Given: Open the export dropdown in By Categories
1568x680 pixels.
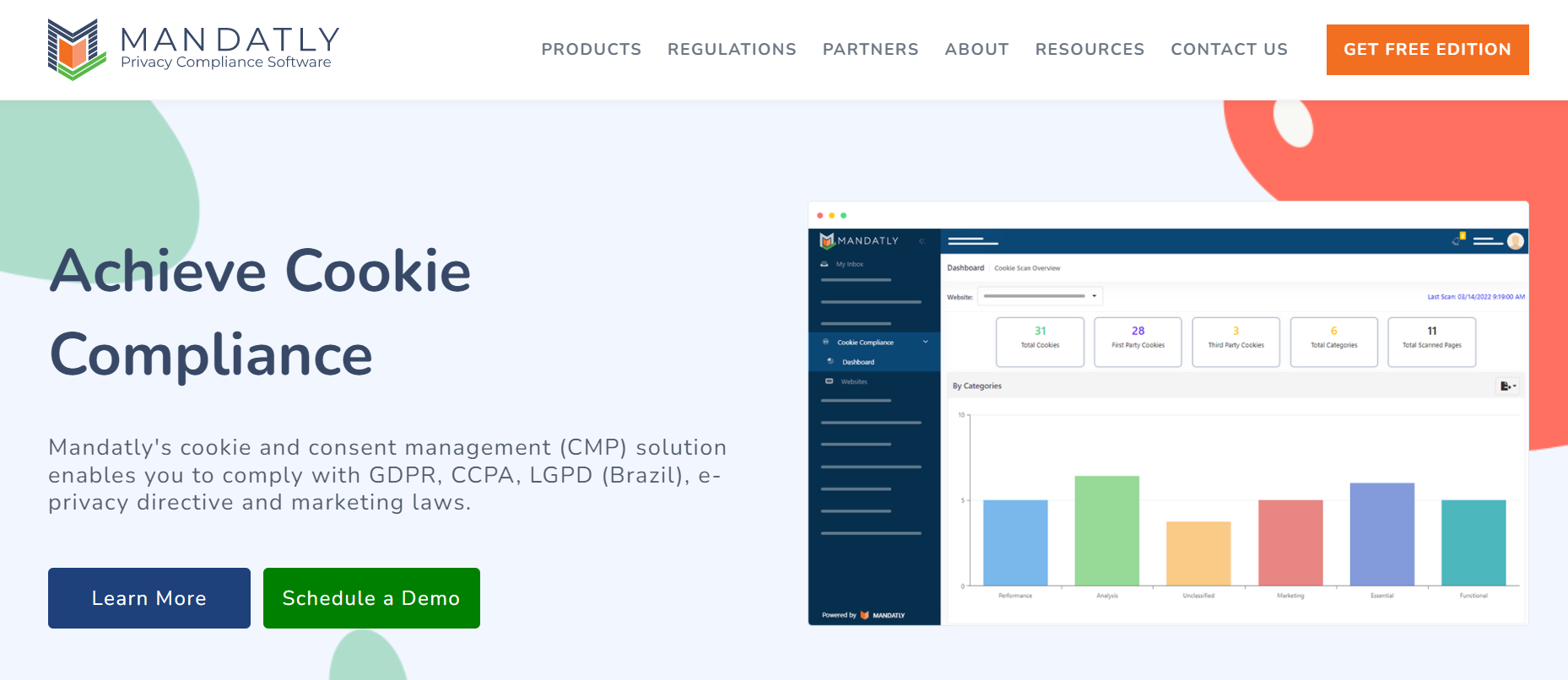Looking at the screenshot, I should click(1508, 386).
